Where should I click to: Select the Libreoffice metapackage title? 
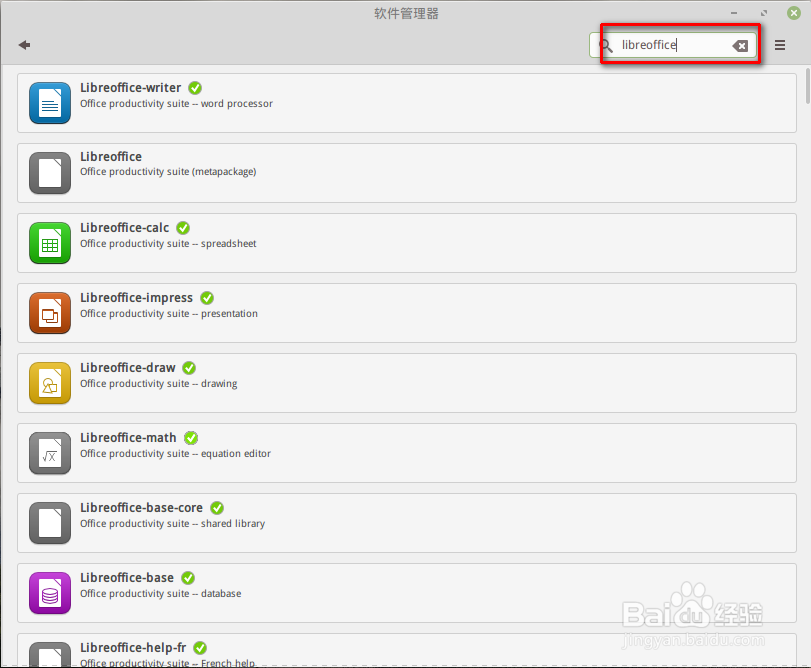[x=111, y=157]
